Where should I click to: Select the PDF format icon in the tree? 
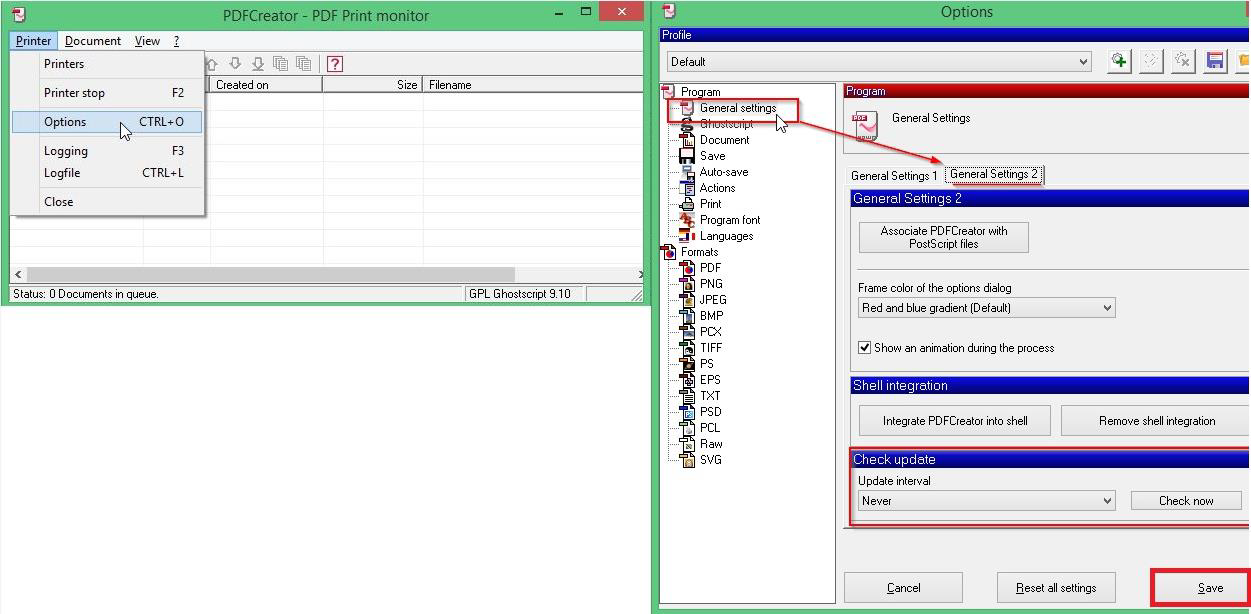(687, 268)
